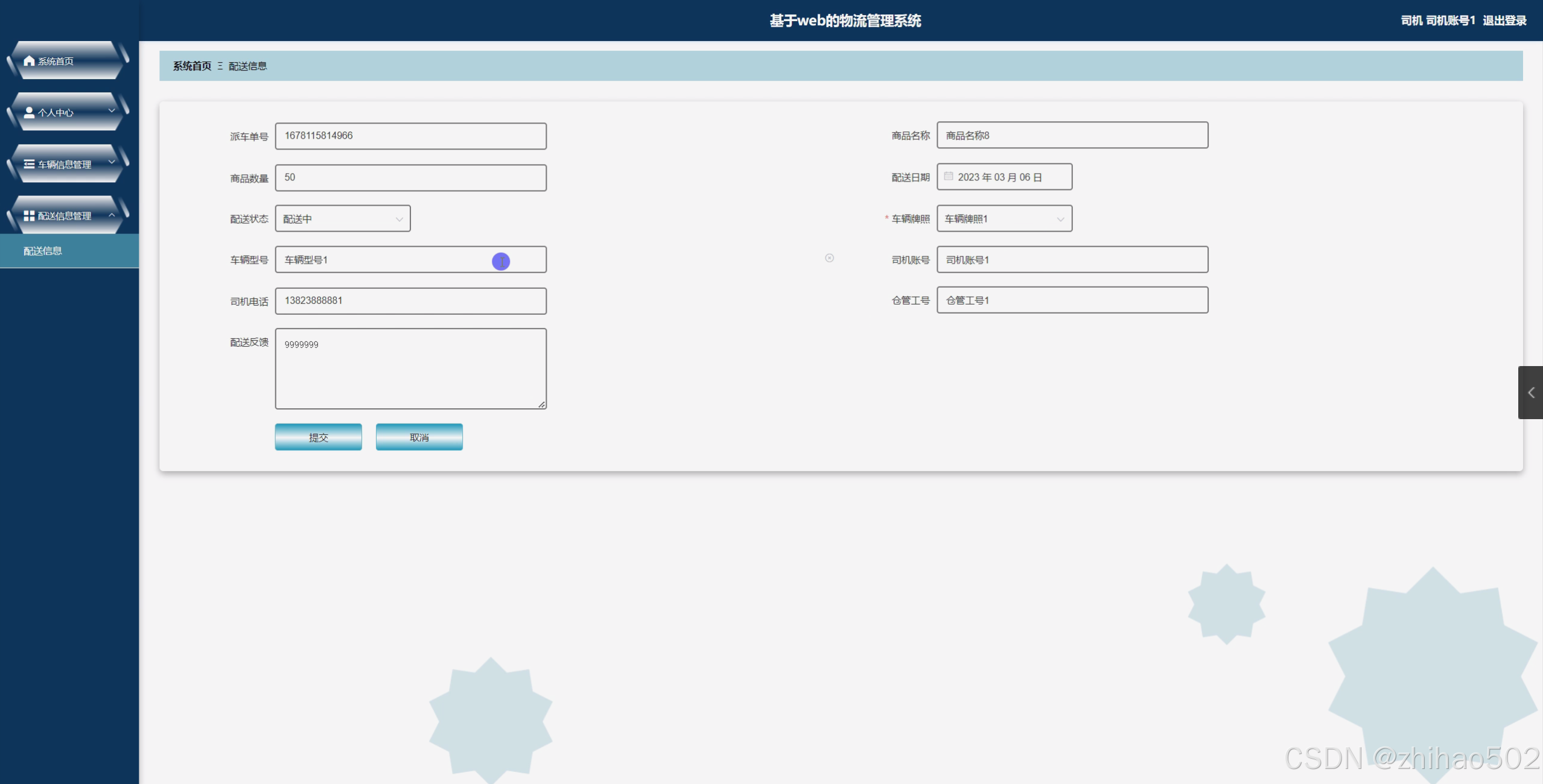Click the grid icon for 配送信息管理
1543x784 pixels.
pyautogui.click(x=29, y=216)
